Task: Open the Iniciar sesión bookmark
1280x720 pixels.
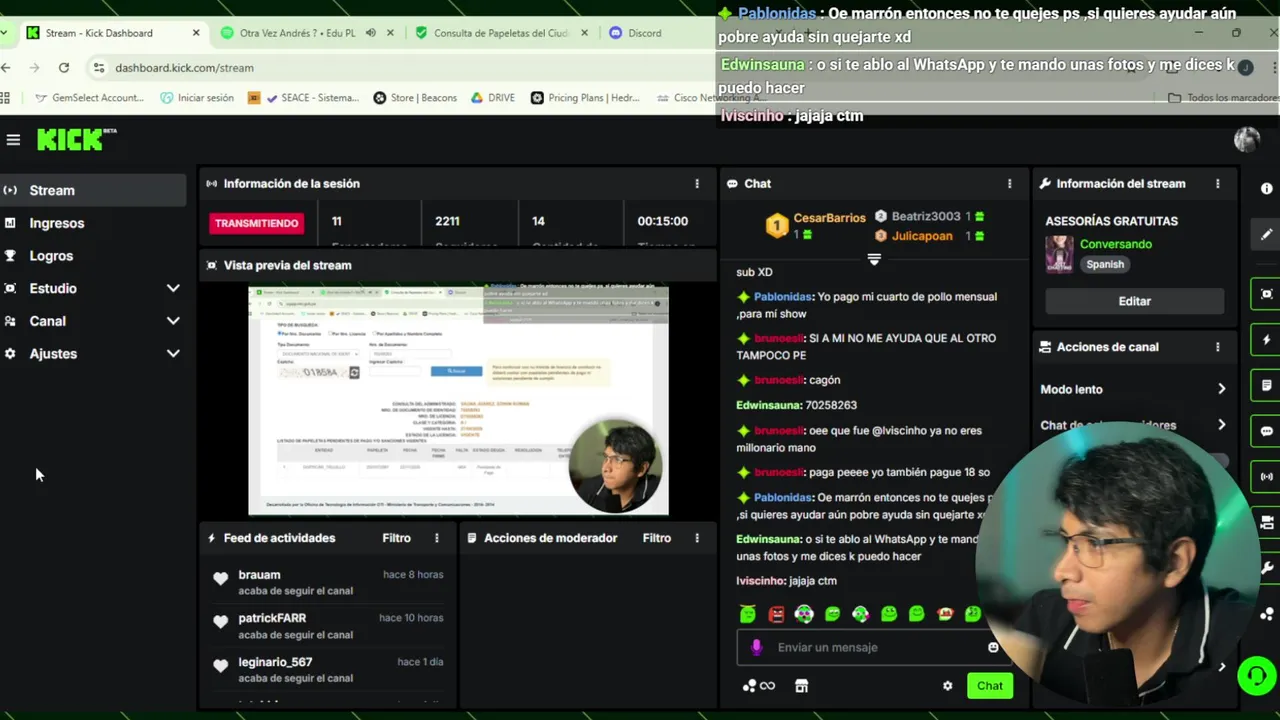Action: (x=196, y=98)
